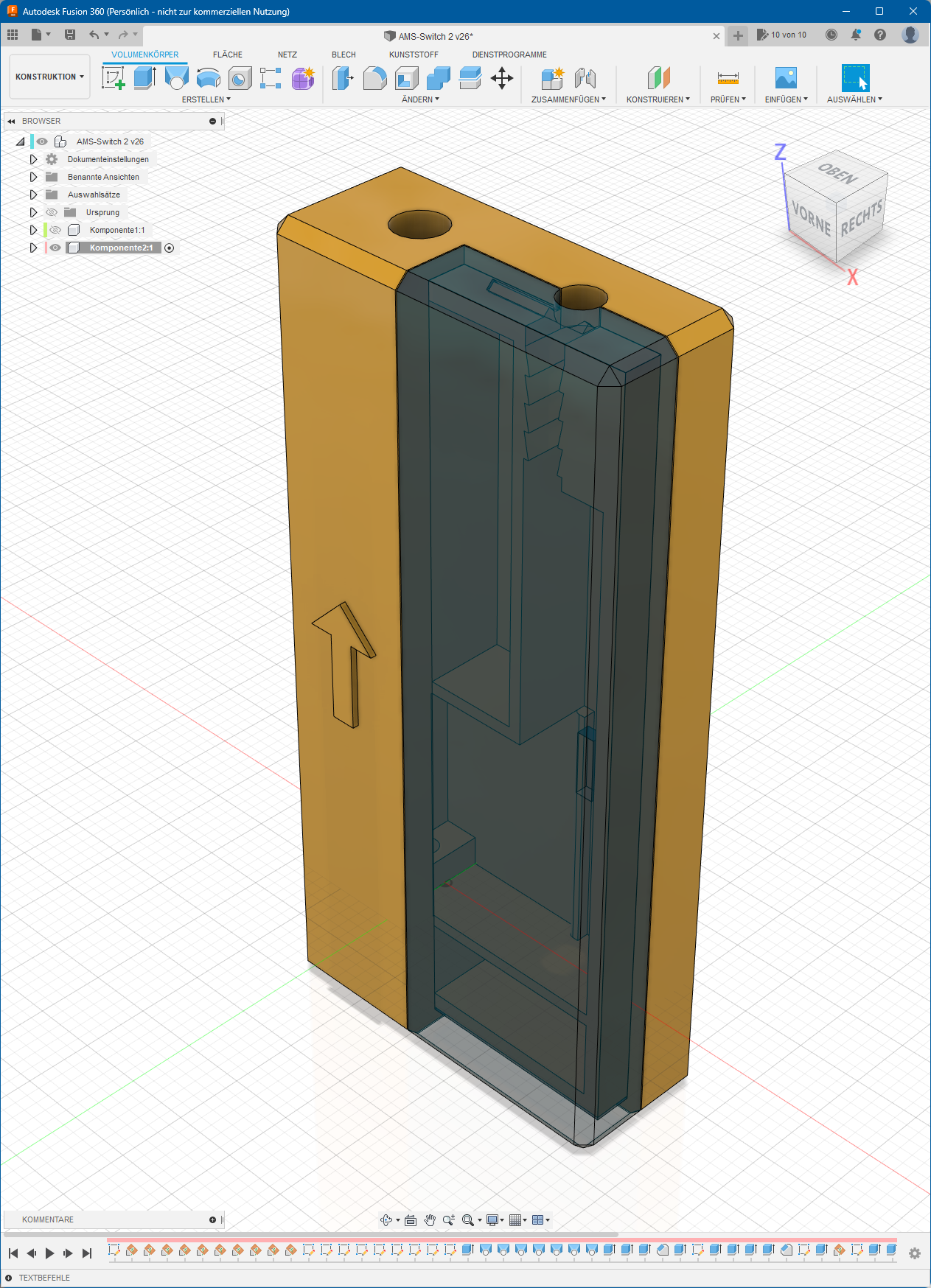Click the Create Sketch tool icon
Image resolution: width=931 pixels, height=1288 pixels.
[113, 78]
